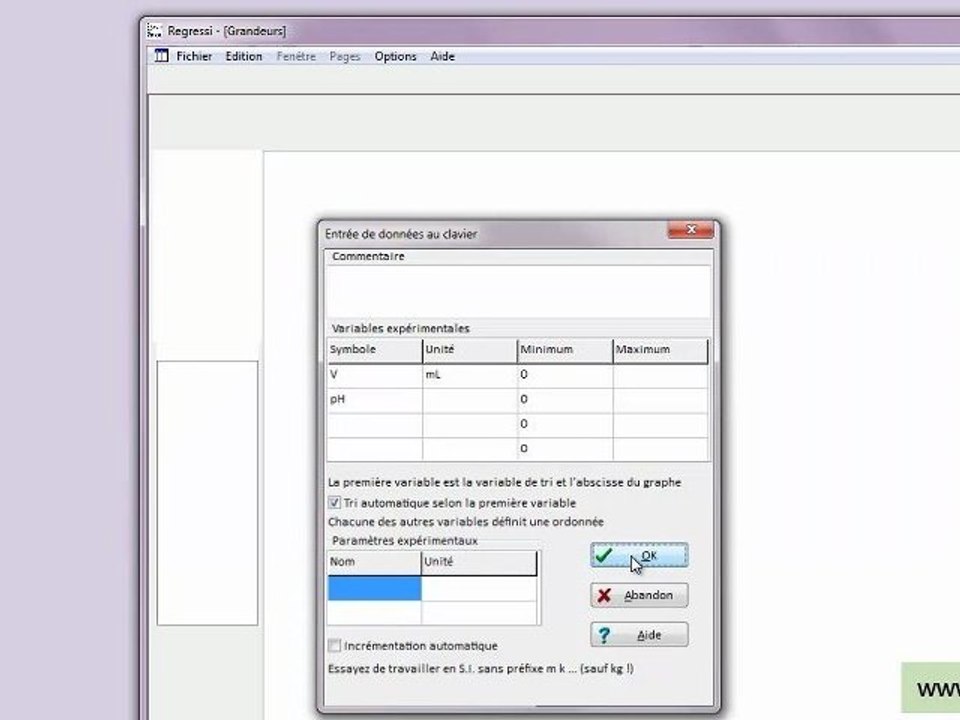Click the Minimum cell of the pH row

[x=565, y=400]
